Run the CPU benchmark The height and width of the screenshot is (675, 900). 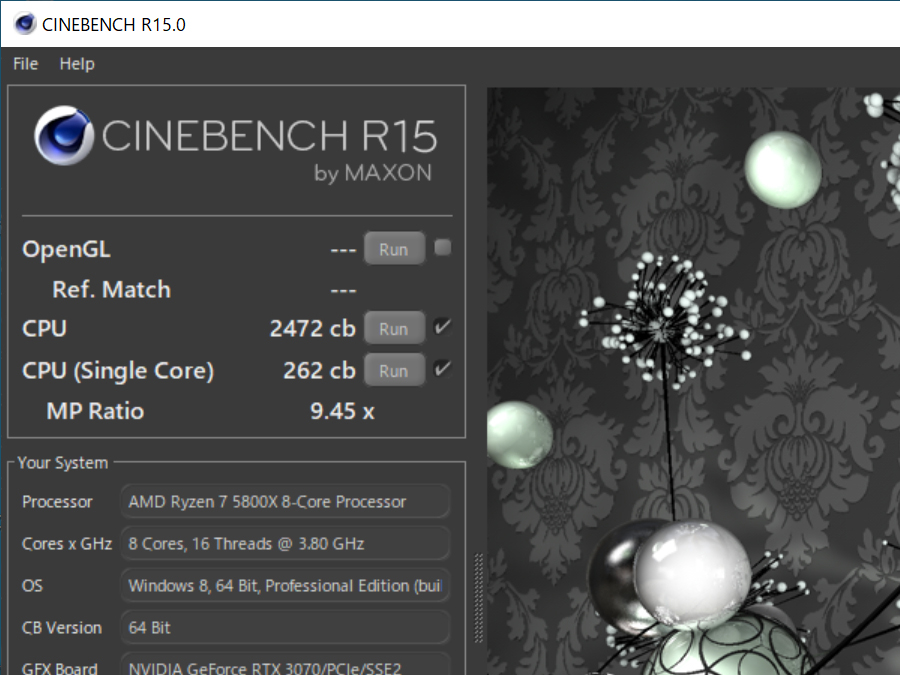coord(393,329)
